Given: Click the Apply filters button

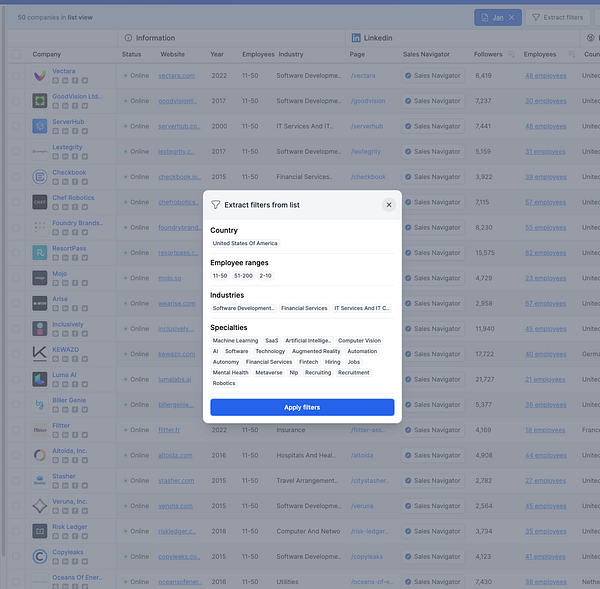Looking at the screenshot, I should pos(302,407).
